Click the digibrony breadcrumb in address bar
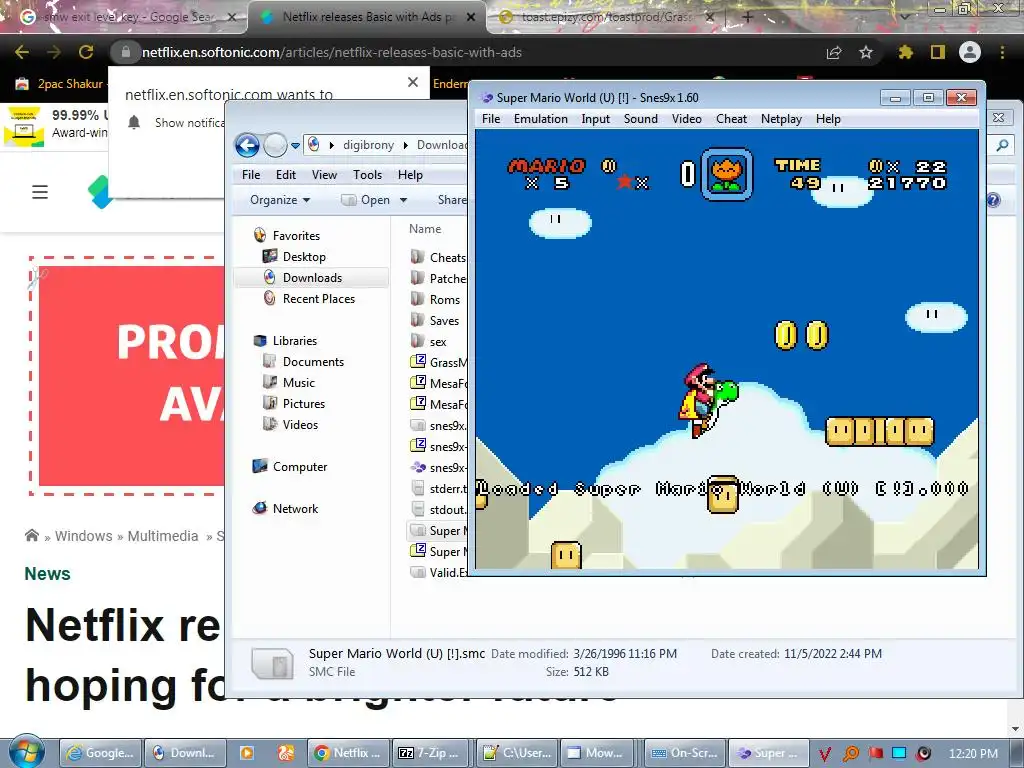This screenshot has height=768, width=1024. (368, 145)
